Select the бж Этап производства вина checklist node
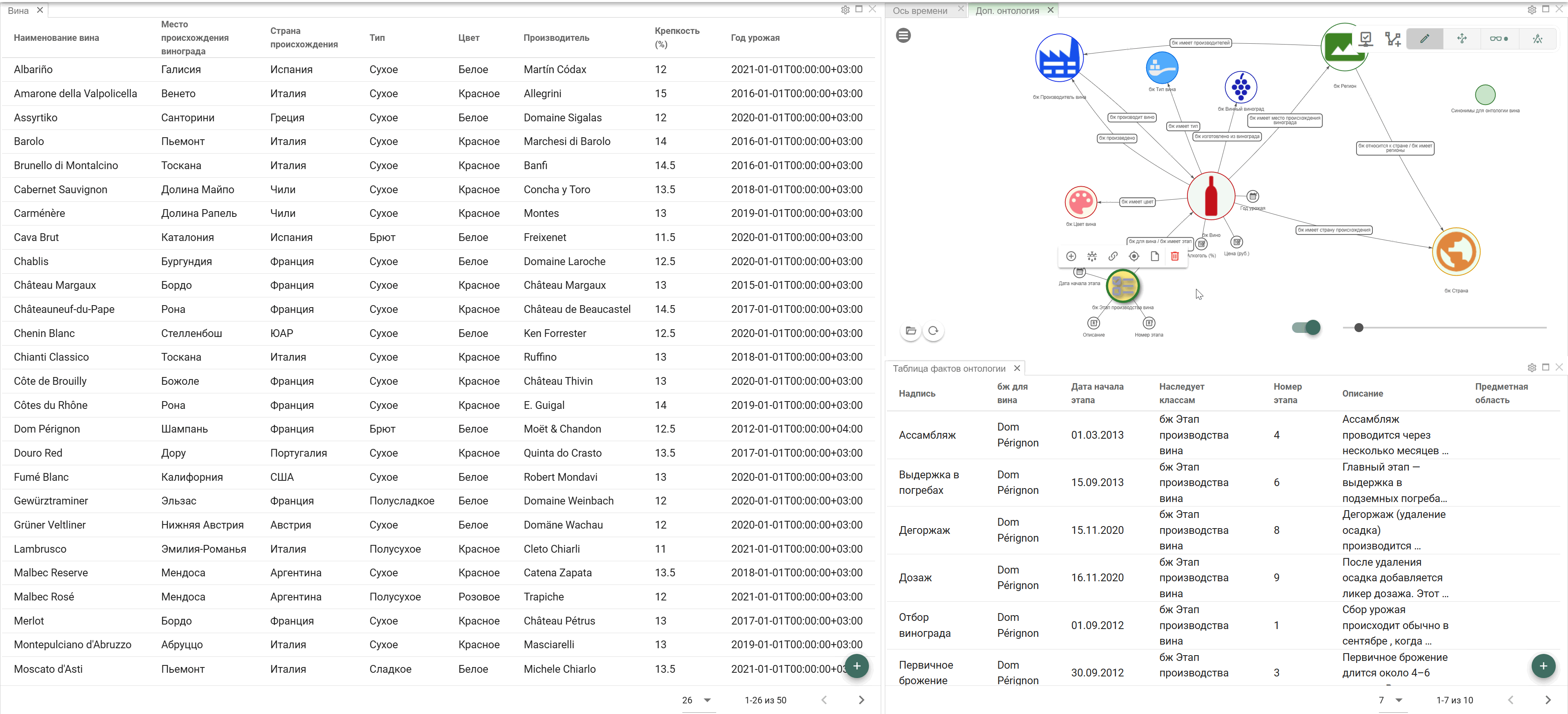Screen dimensions: 1568x714 click(x=1123, y=286)
